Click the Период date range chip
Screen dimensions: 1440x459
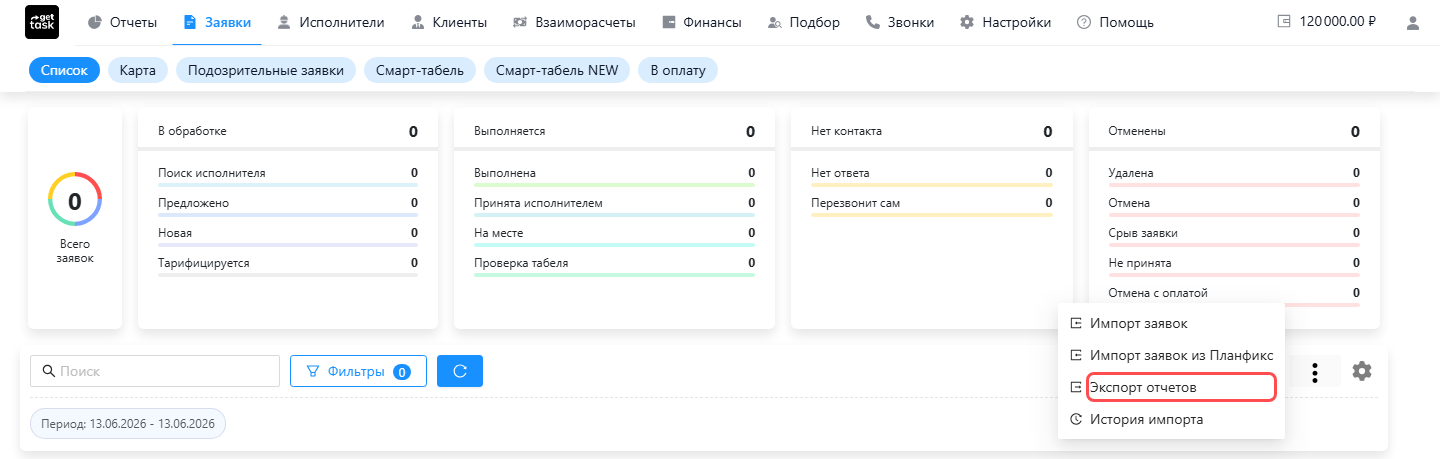click(x=128, y=423)
